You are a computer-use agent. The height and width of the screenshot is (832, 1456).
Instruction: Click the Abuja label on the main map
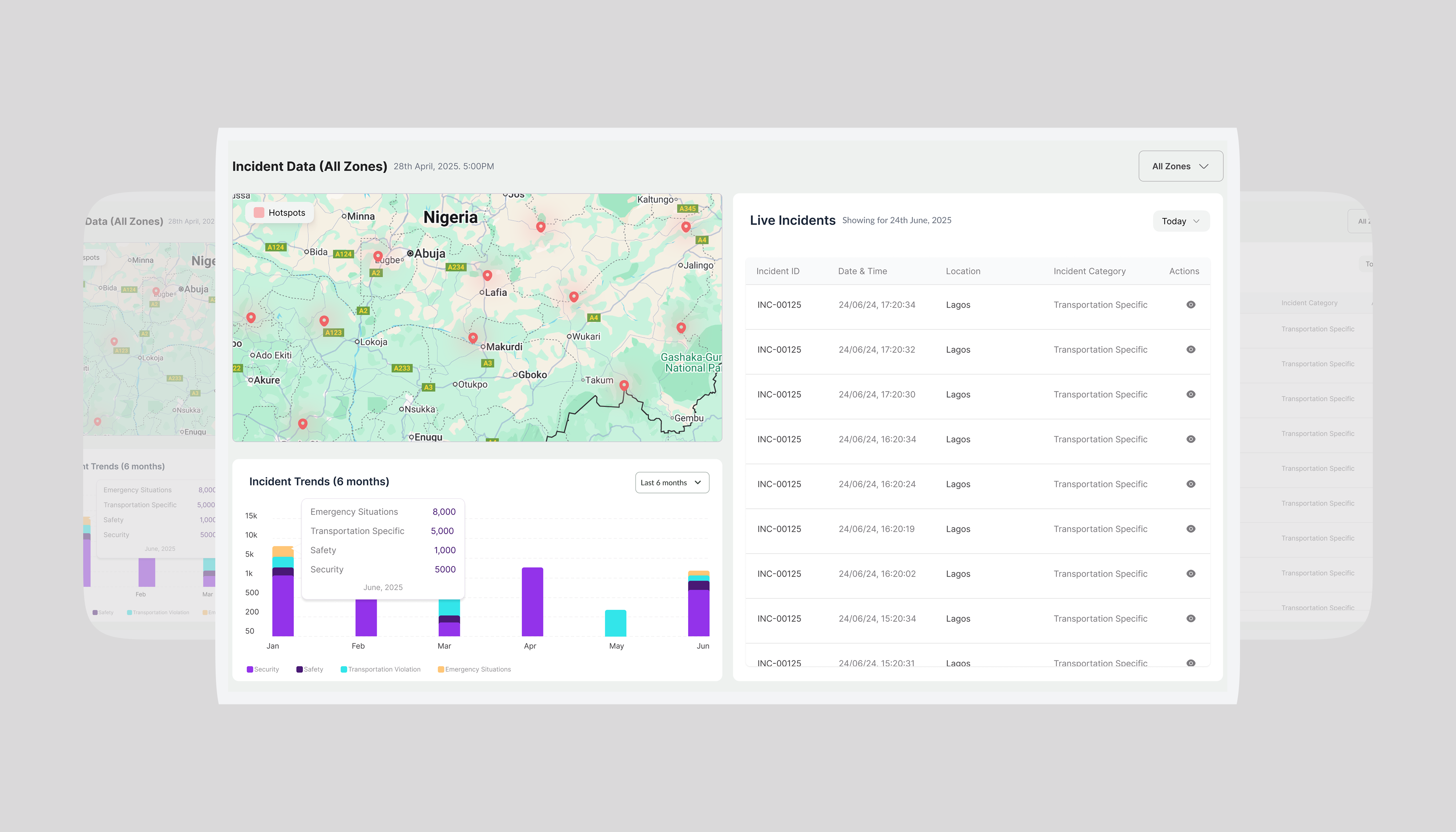pyautogui.click(x=429, y=253)
